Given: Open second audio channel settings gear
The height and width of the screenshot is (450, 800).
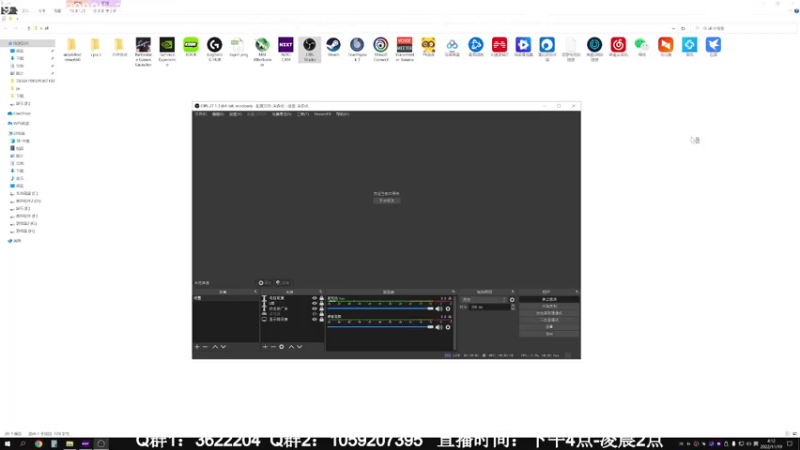Looking at the screenshot, I should (x=448, y=327).
